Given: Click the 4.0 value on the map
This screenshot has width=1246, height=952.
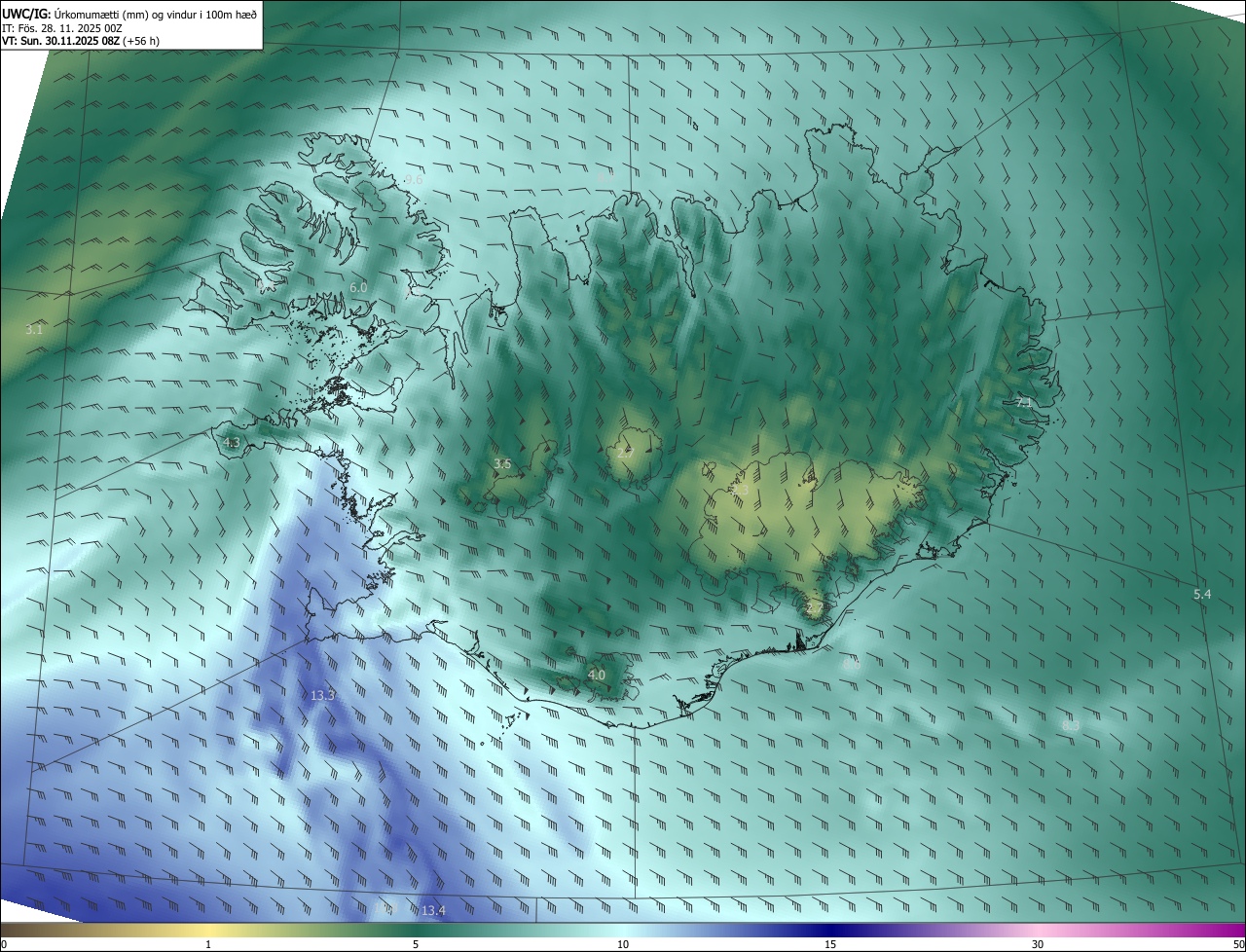Looking at the screenshot, I should pos(597,675).
